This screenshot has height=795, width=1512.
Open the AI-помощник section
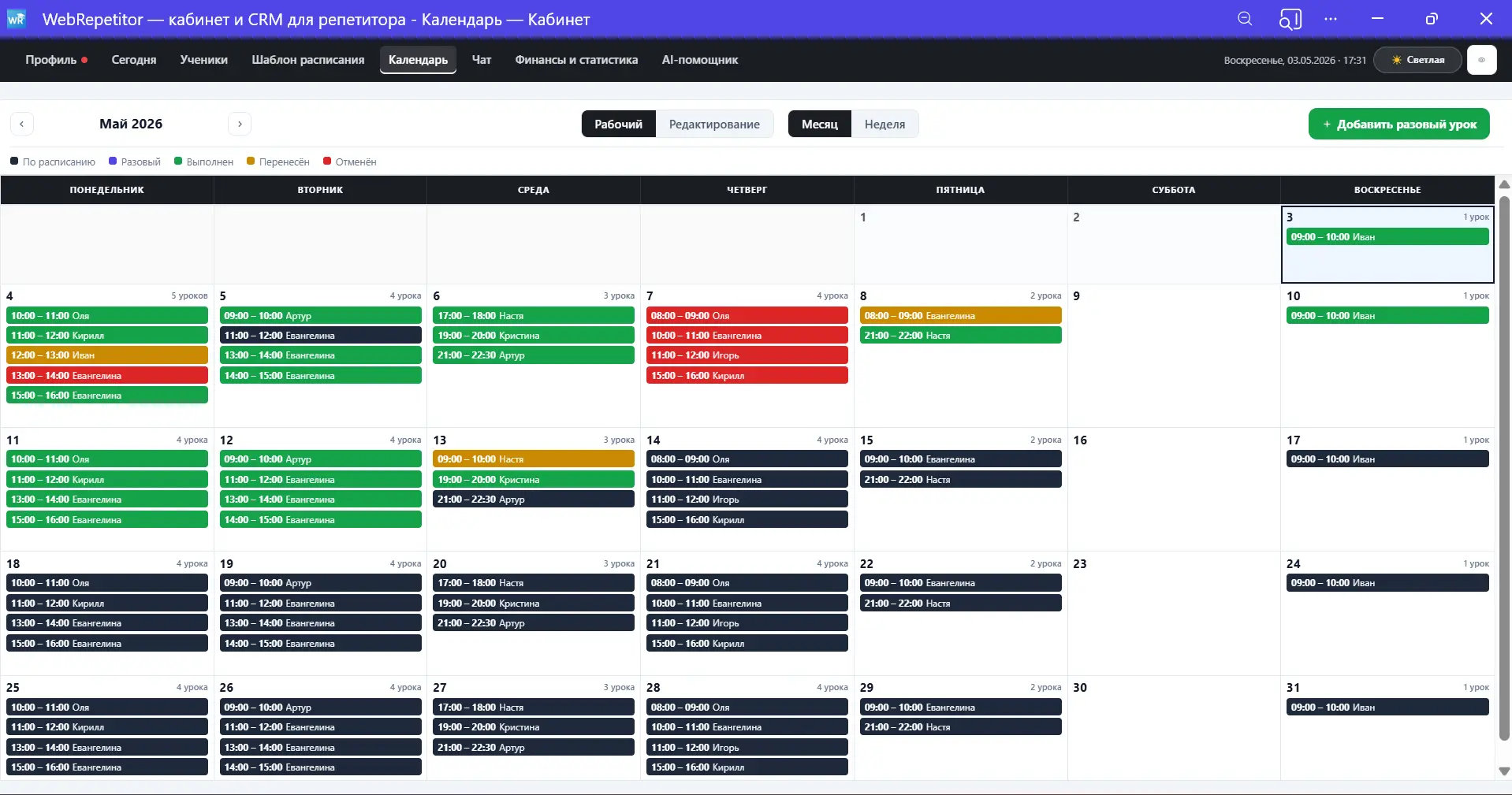click(x=700, y=60)
